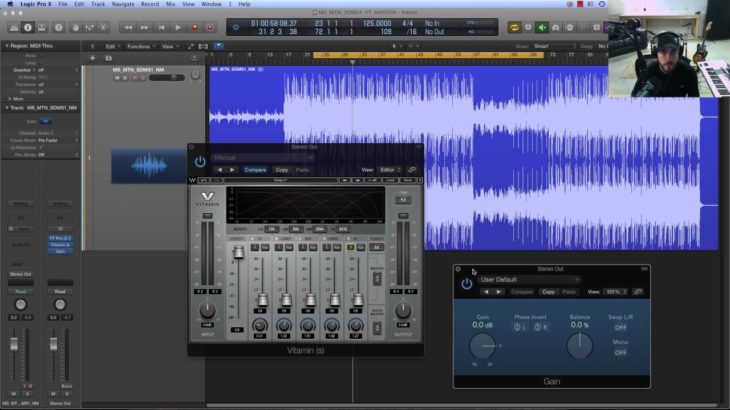Click the Vitamin INPUT knob

tap(207, 310)
